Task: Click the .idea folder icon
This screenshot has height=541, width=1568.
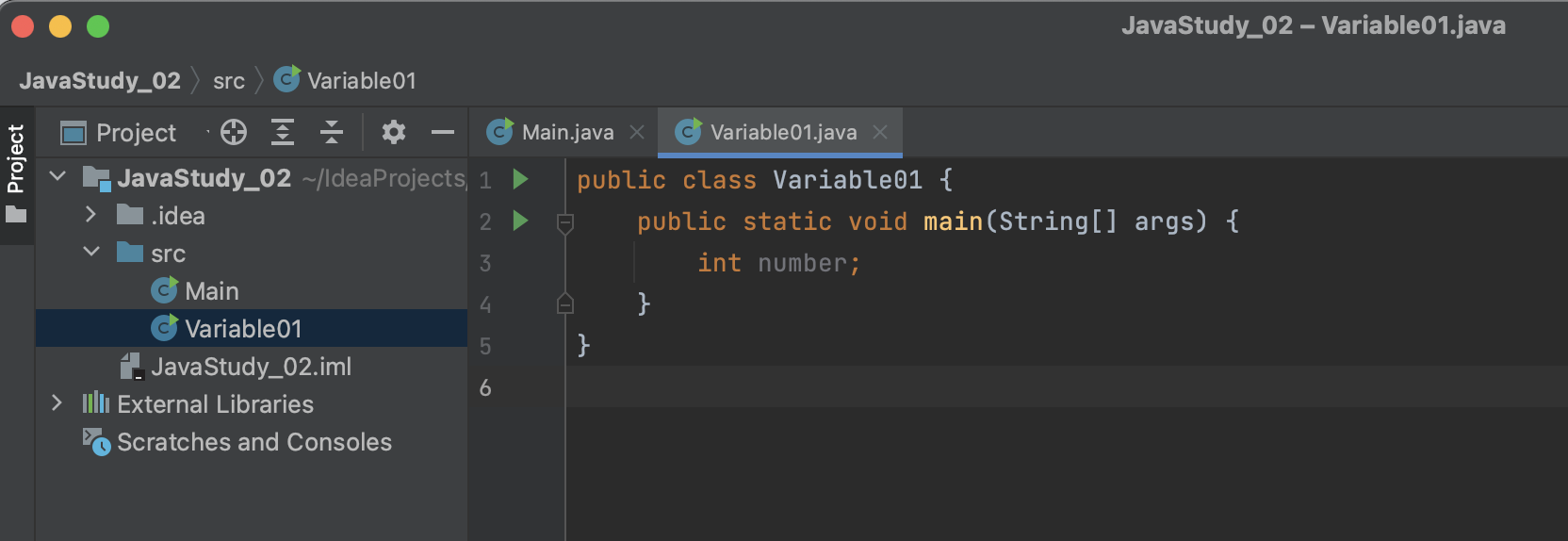Action: tap(130, 214)
